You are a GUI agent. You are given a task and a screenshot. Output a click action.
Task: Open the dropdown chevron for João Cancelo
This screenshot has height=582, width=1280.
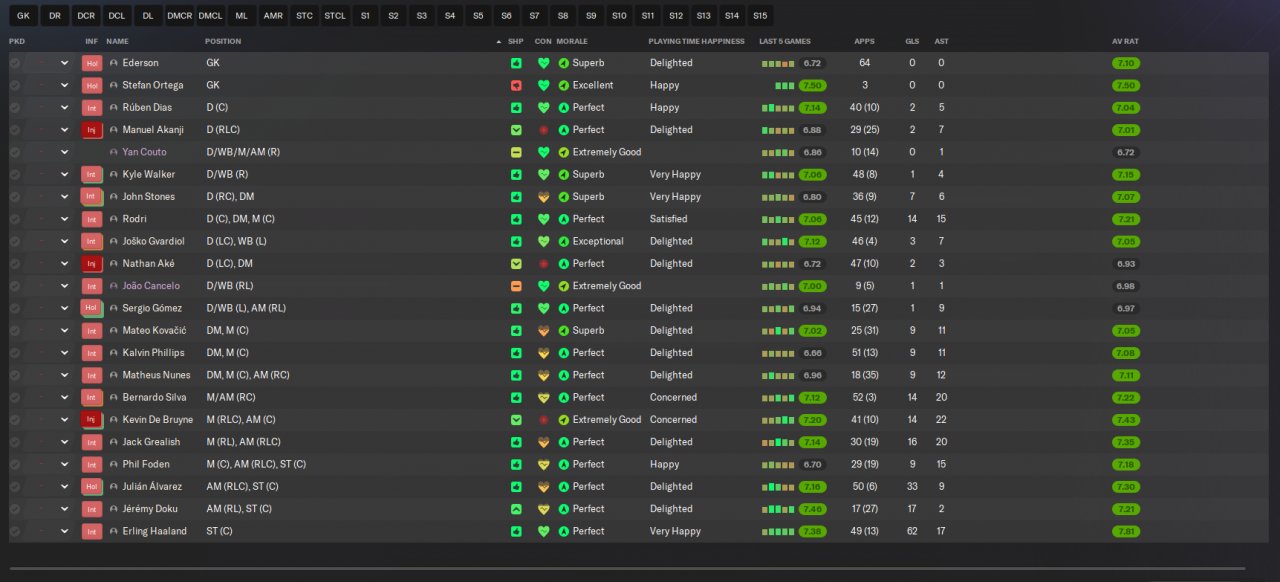(x=65, y=286)
